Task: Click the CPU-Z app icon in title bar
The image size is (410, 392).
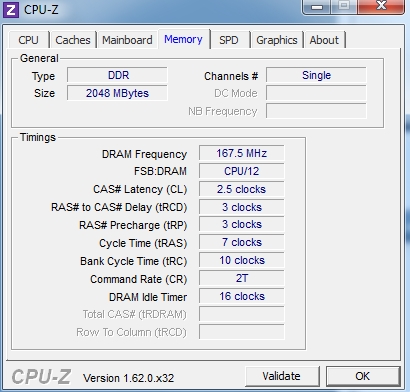Action: 11,10
